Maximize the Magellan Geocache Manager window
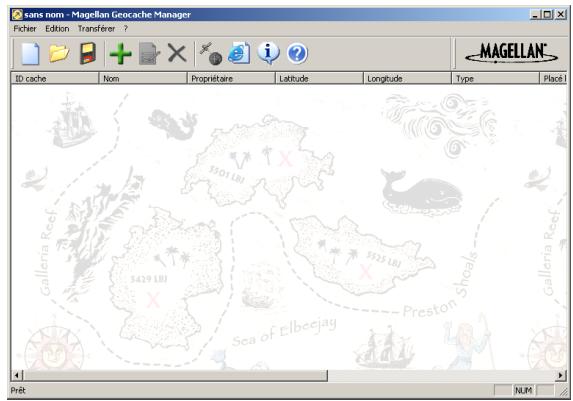The width and height of the screenshot is (573, 401). click(x=547, y=15)
